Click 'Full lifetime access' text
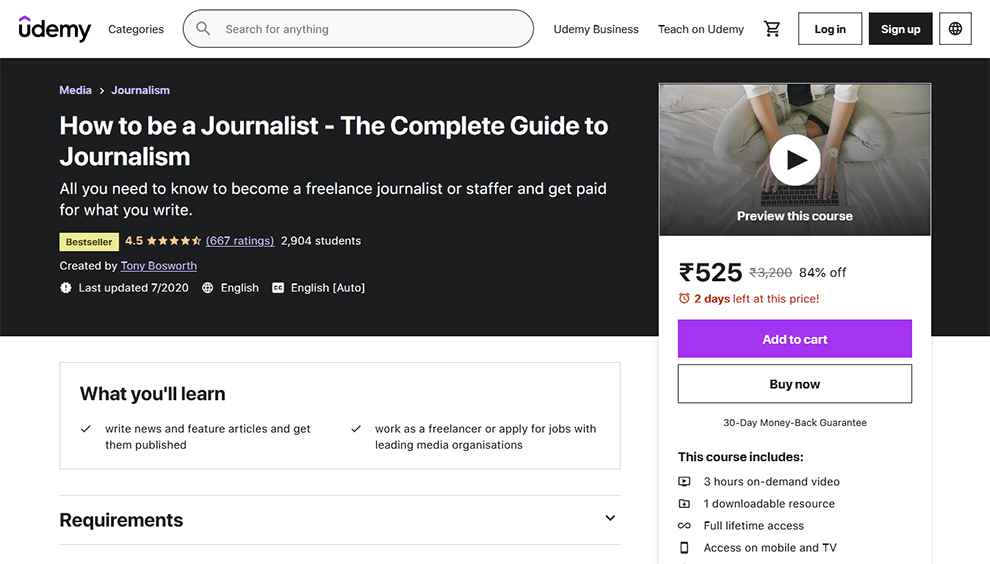Viewport: 990px width, 564px height. [754, 525]
